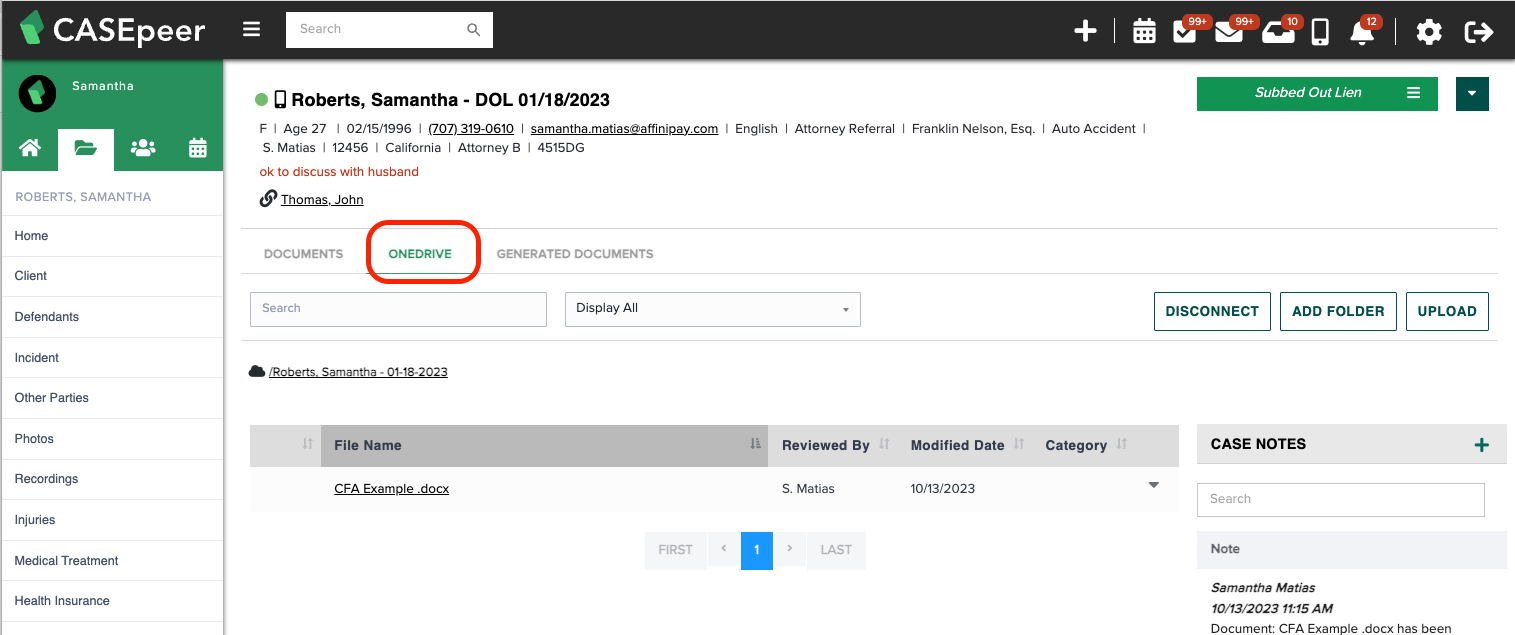The image size is (1515, 635).
Task: Sort using the first unlabeled column header
Action: point(285,445)
